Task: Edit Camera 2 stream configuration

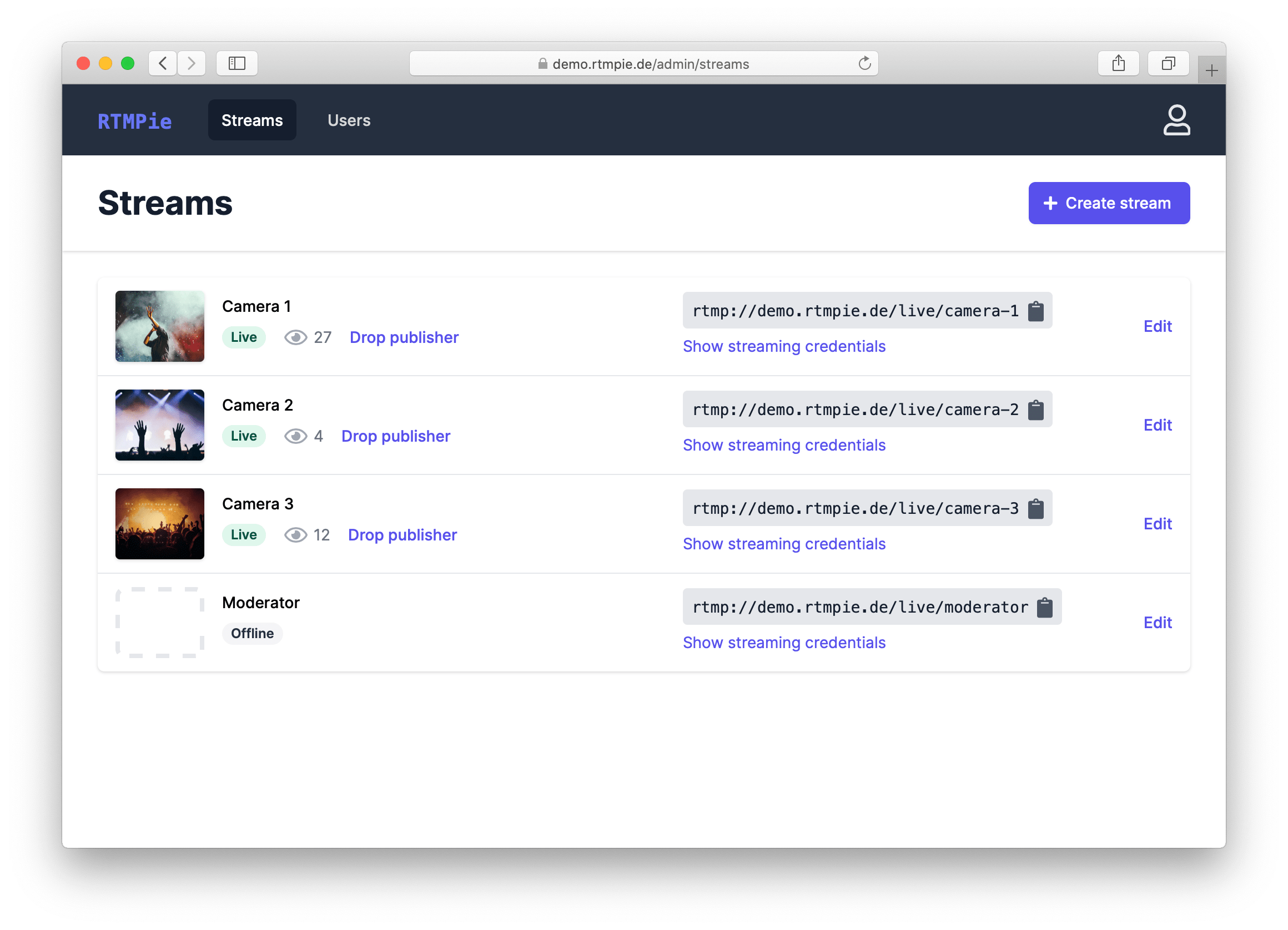Action: coord(1158,424)
